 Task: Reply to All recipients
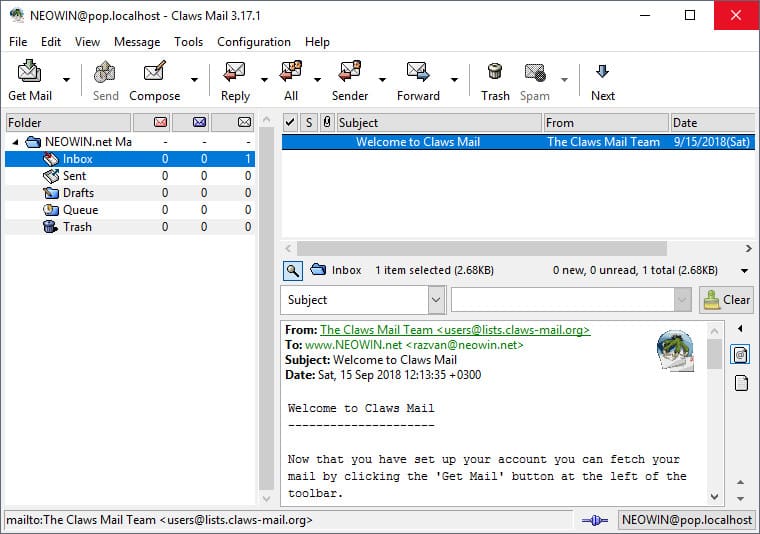coord(291,72)
